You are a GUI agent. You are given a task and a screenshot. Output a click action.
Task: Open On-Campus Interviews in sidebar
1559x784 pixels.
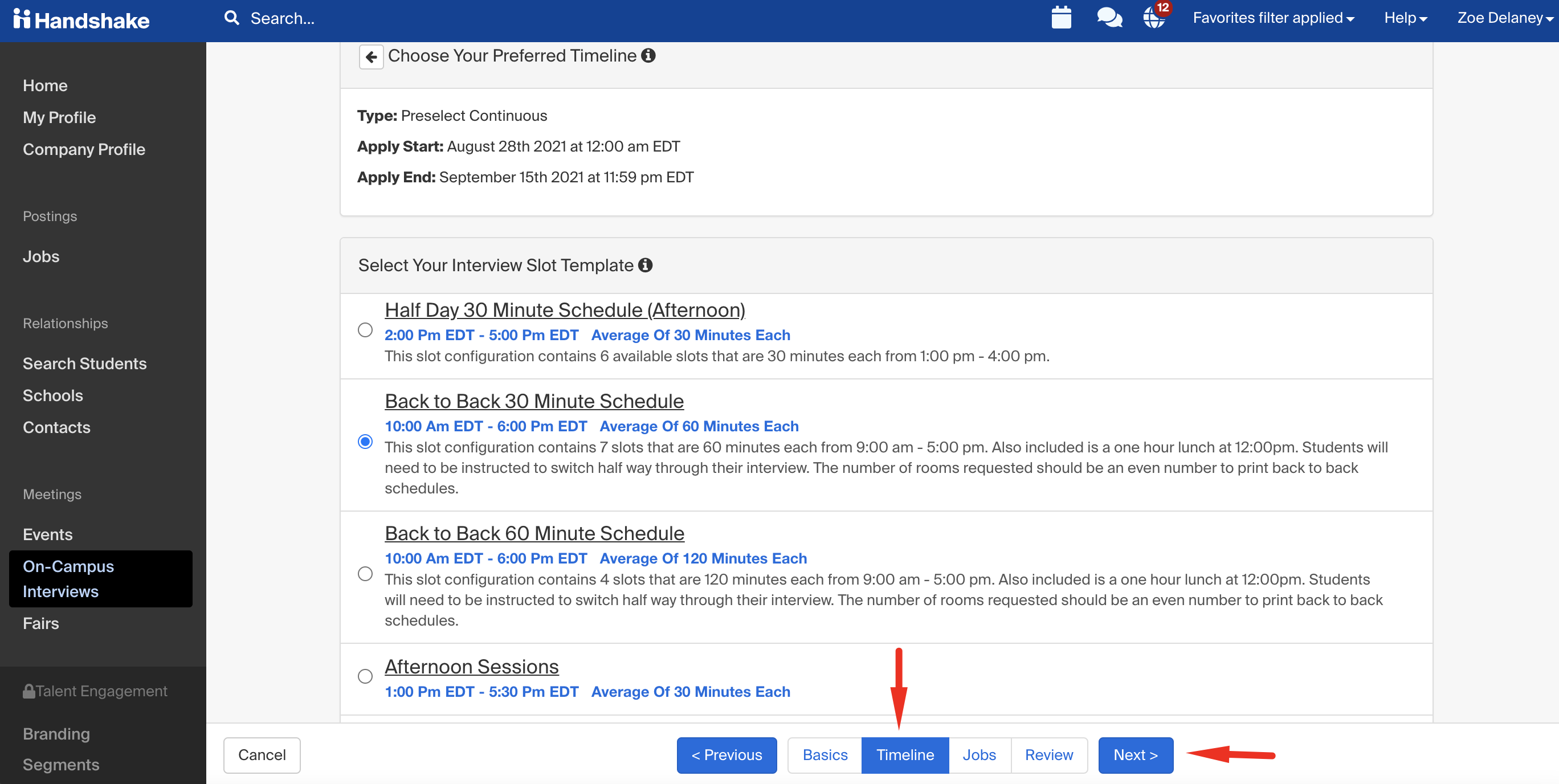pyautogui.click(x=100, y=579)
